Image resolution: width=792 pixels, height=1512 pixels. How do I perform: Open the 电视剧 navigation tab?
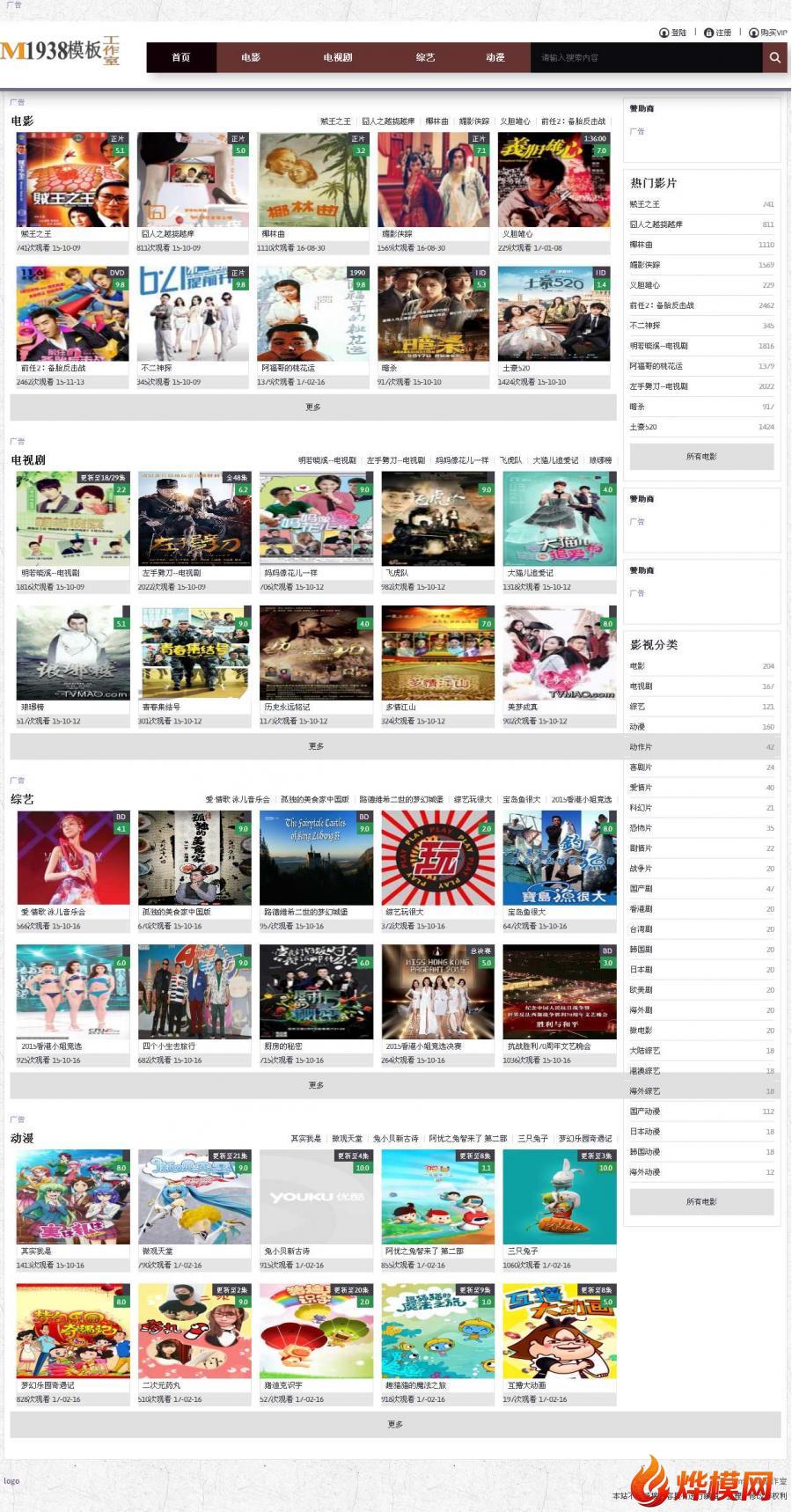tap(337, 58)
